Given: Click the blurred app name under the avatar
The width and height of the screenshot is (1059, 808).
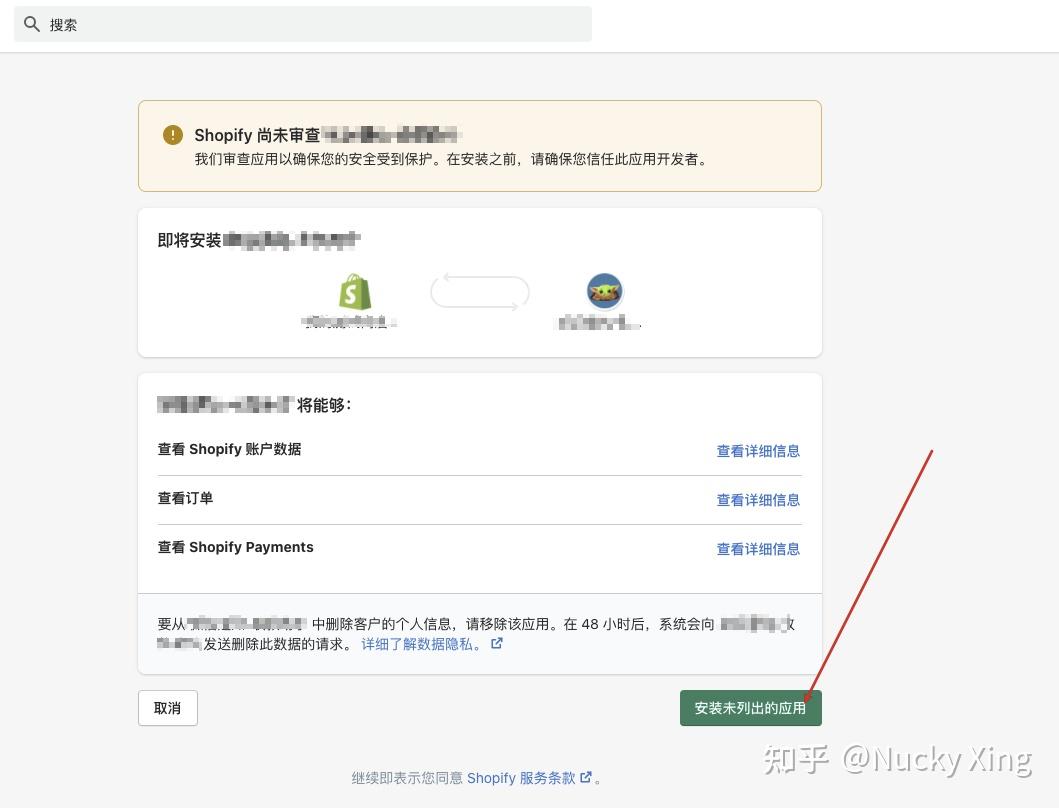Looking at the screenshot, I should [598, 324].
